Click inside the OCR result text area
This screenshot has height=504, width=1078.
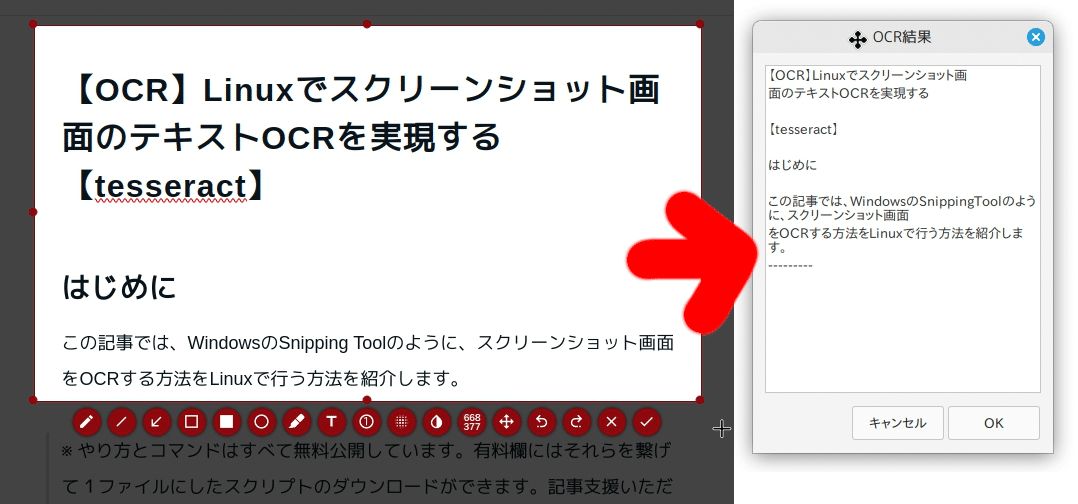pyautogui.click(x=903, y=229)
